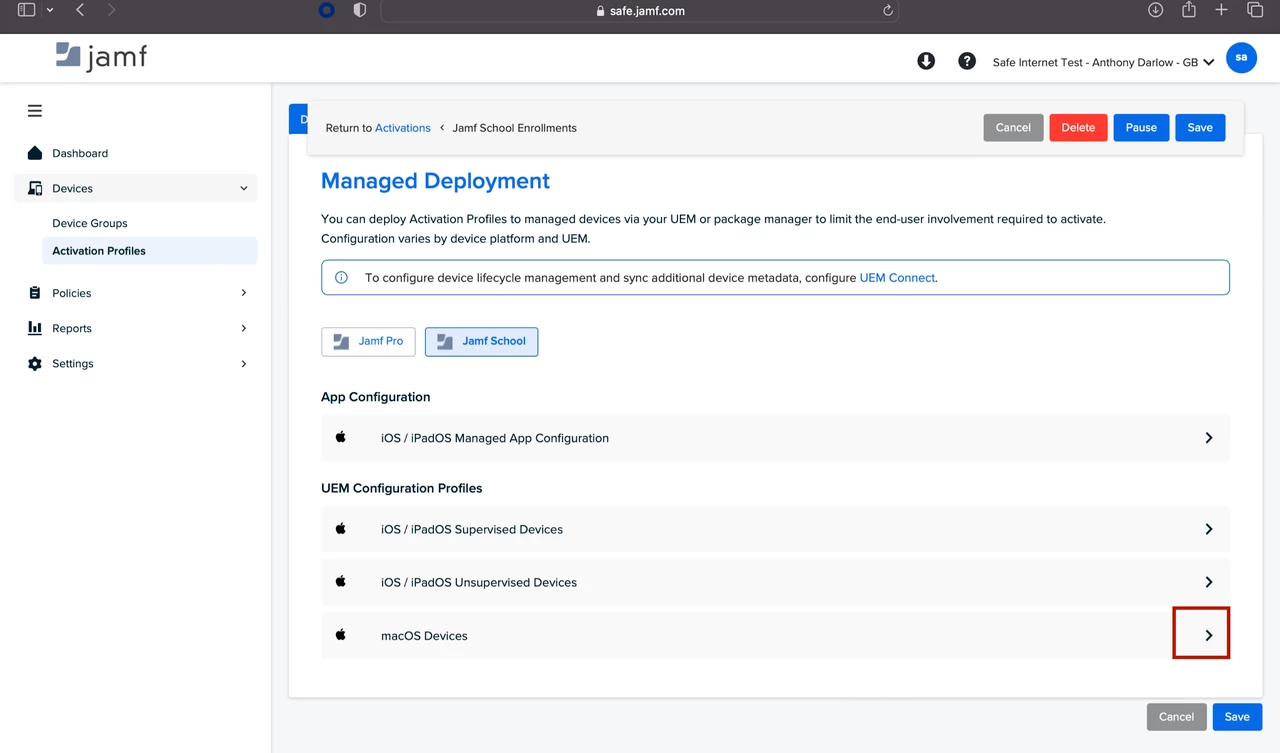The width and height of the screenshot is (1280, 753).
Task: Open the UEM Connect link
Action: pos(897,278)
